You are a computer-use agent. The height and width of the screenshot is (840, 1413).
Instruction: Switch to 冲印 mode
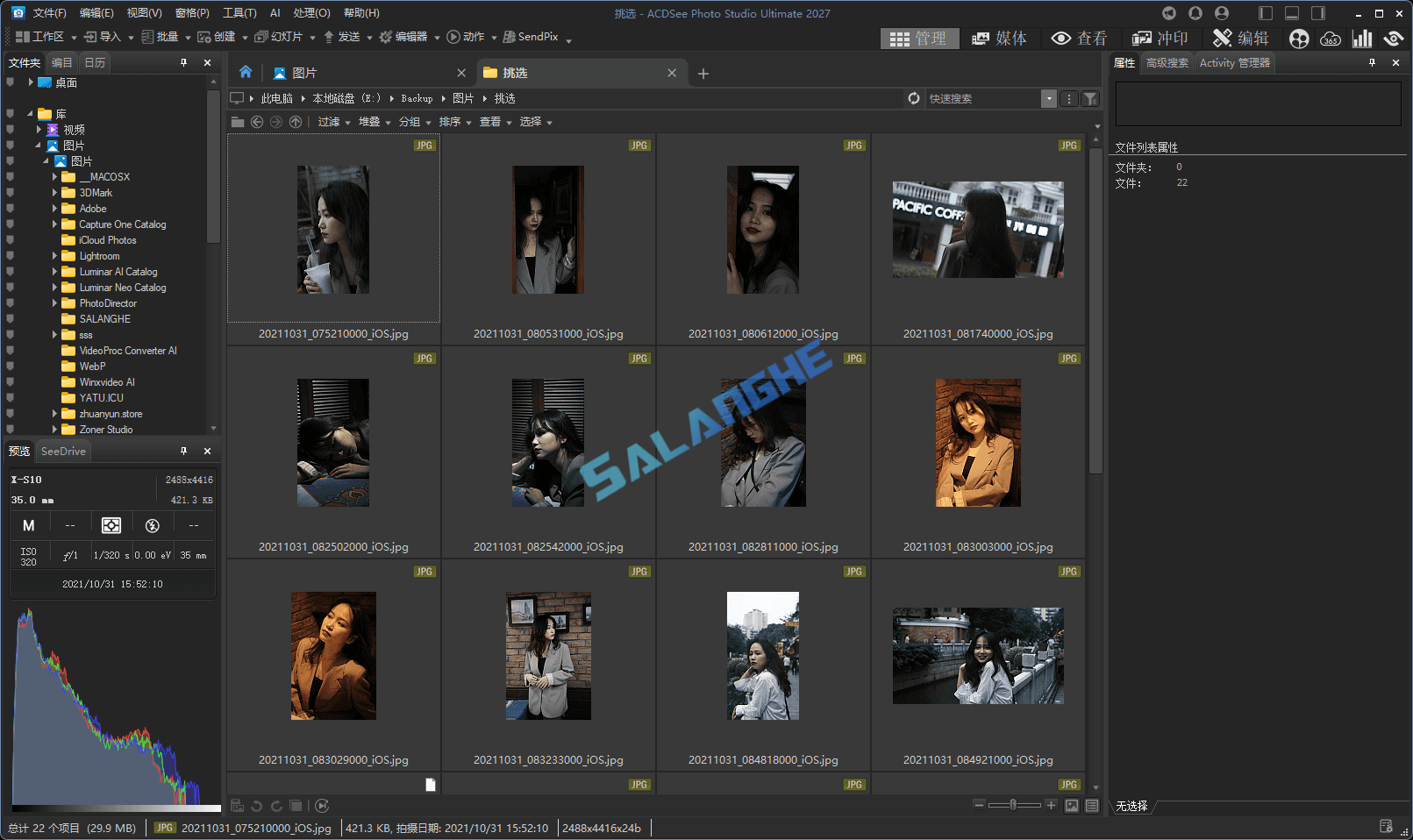tap(1160, 39)
